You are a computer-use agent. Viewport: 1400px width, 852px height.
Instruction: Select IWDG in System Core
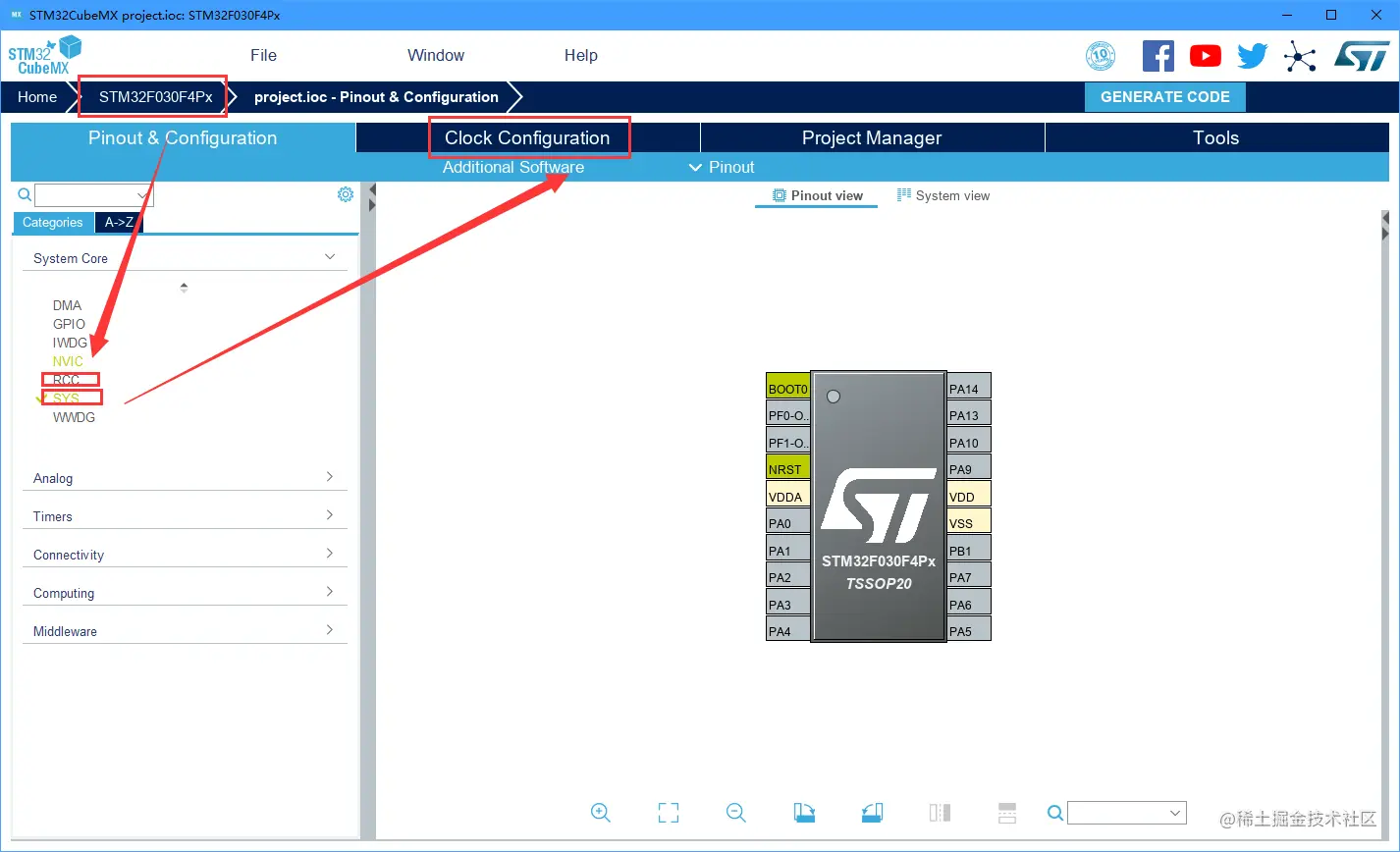[x=70, y=343]
